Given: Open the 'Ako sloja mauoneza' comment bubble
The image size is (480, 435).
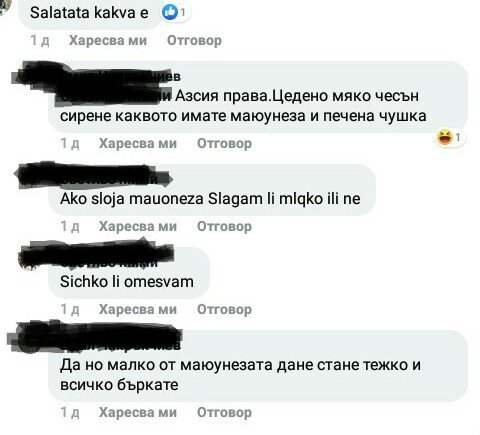Looking at the screenshot, I should (x=212, y=190).
